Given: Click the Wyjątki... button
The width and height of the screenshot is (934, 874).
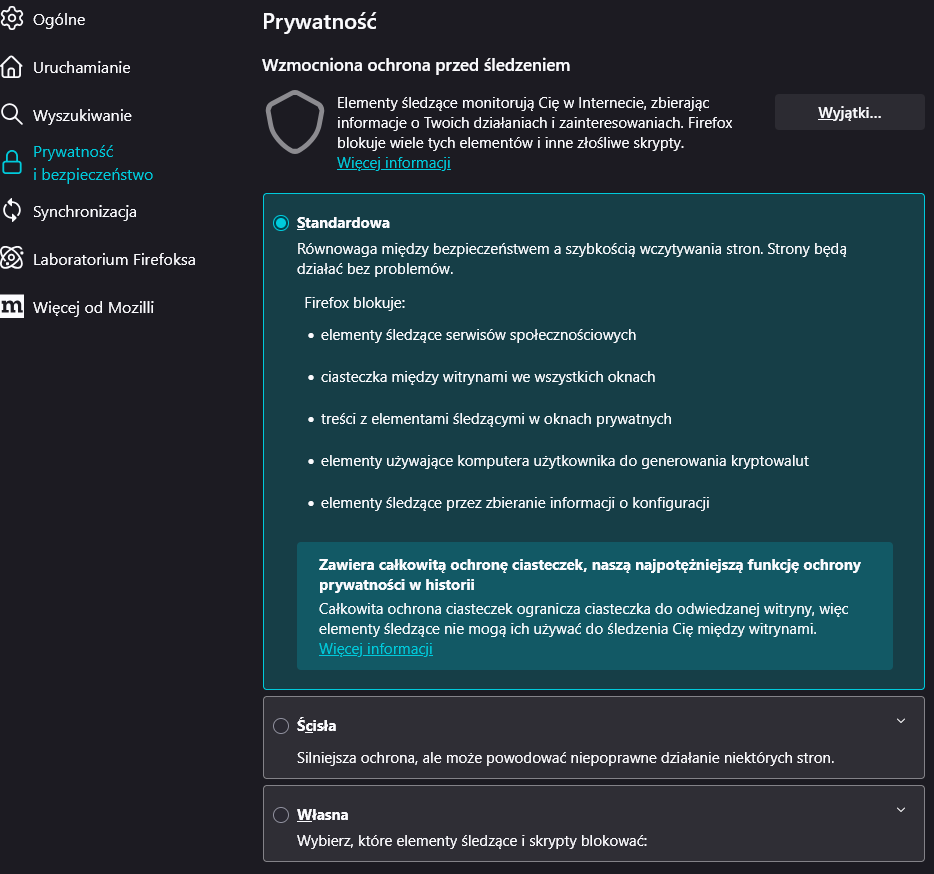Looking at the screenshot, I should (849, 113).
